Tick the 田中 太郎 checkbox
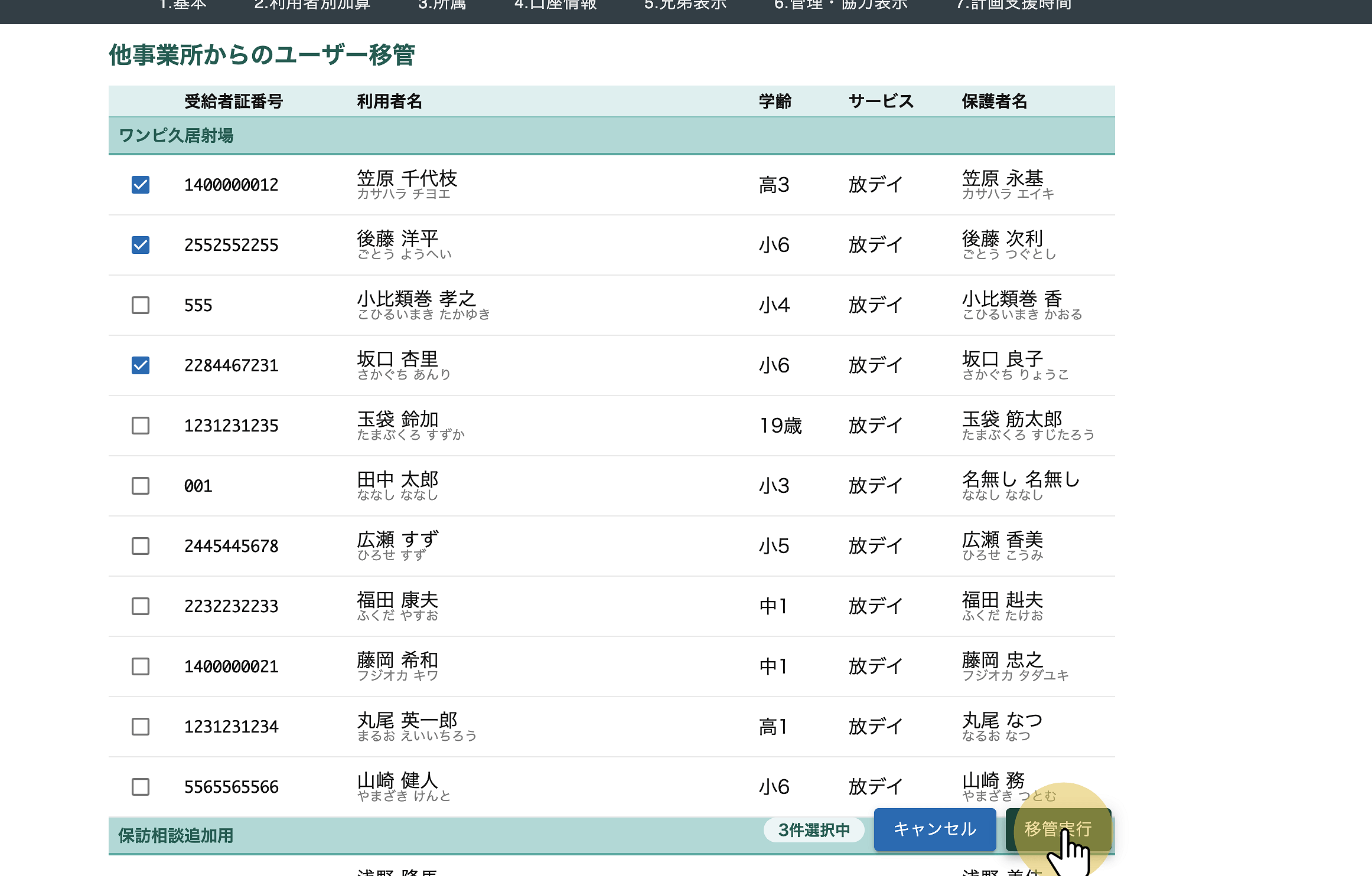The height and width of the screenshot is (876, 1372). click(x=141, y=486)
